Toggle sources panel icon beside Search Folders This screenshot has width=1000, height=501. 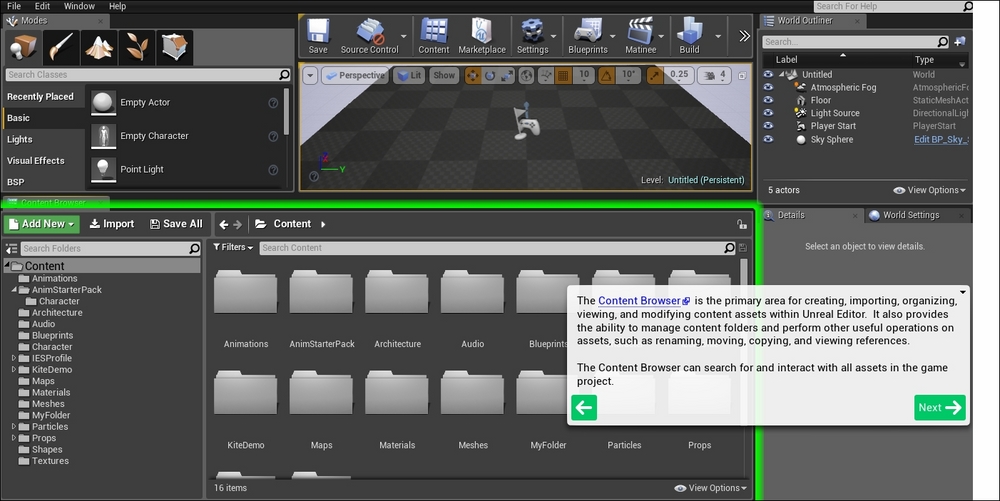coord(11,249)
